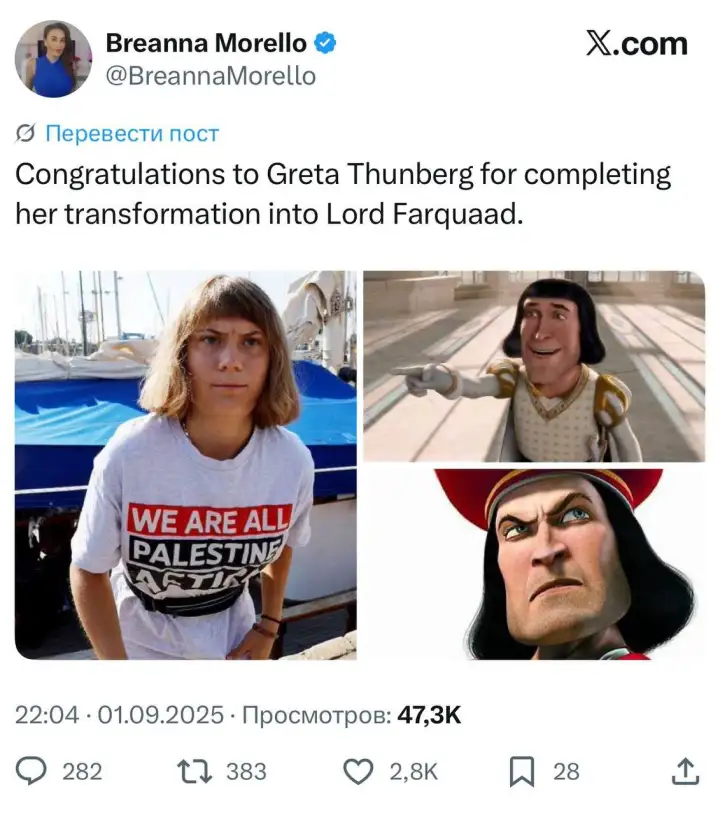
Task: Open the @BreannaMorello handle link
Action: click(210, 76)
